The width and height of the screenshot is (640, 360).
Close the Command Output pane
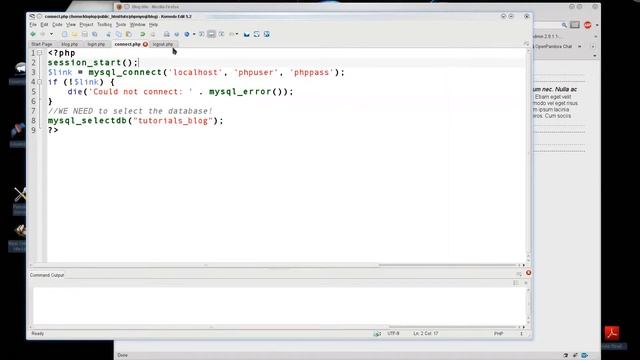pos(529,273)
